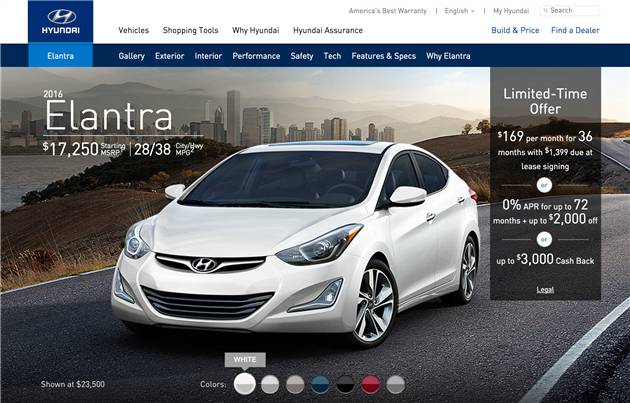This screenshot has height=403, width=630.
Task: Go to the Performance section
Action: (256, 56)
